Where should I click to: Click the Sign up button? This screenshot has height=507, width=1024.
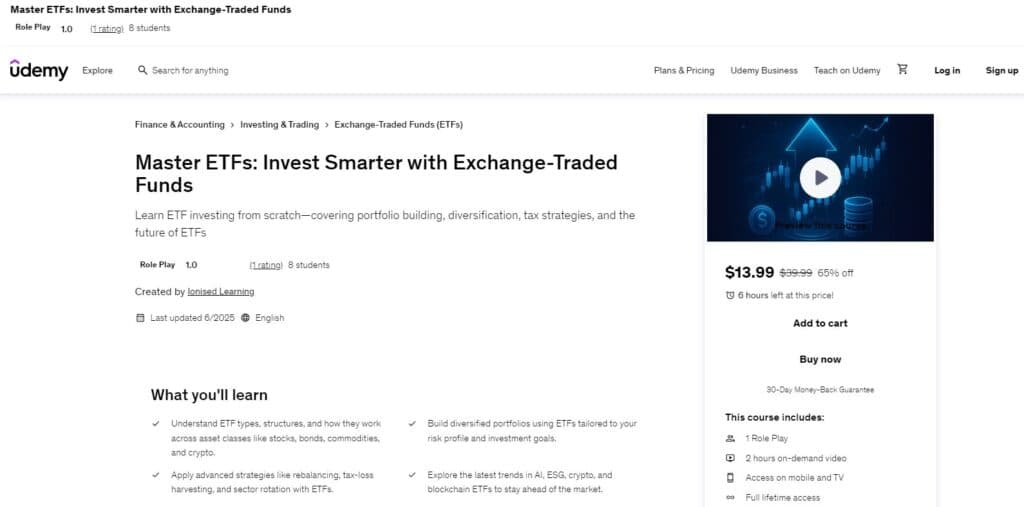[x=1001, y=71]
